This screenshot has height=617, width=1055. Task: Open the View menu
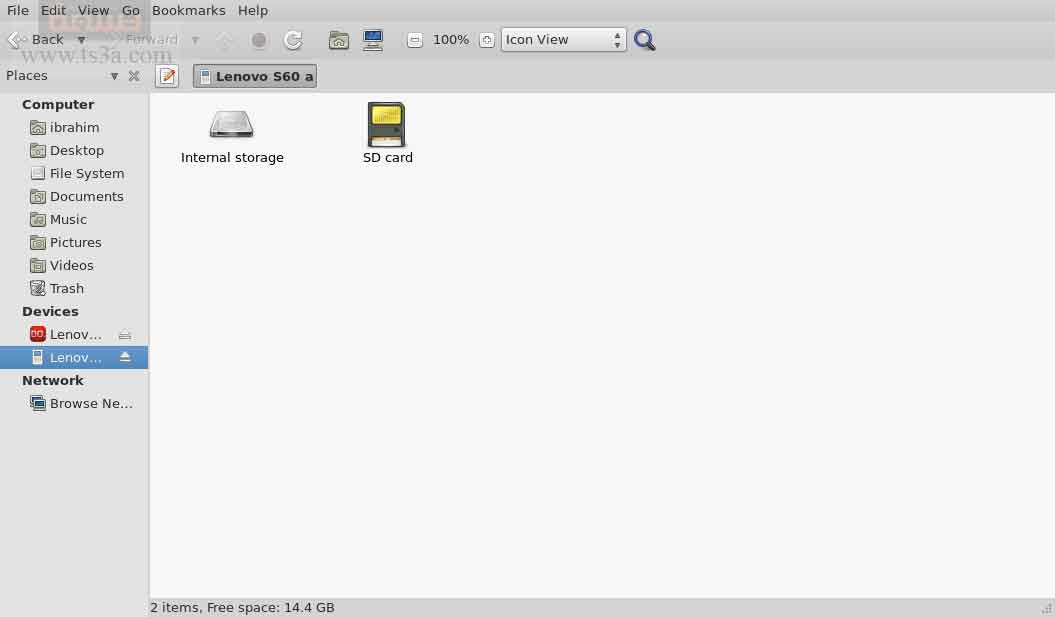(x=94, y=10)
